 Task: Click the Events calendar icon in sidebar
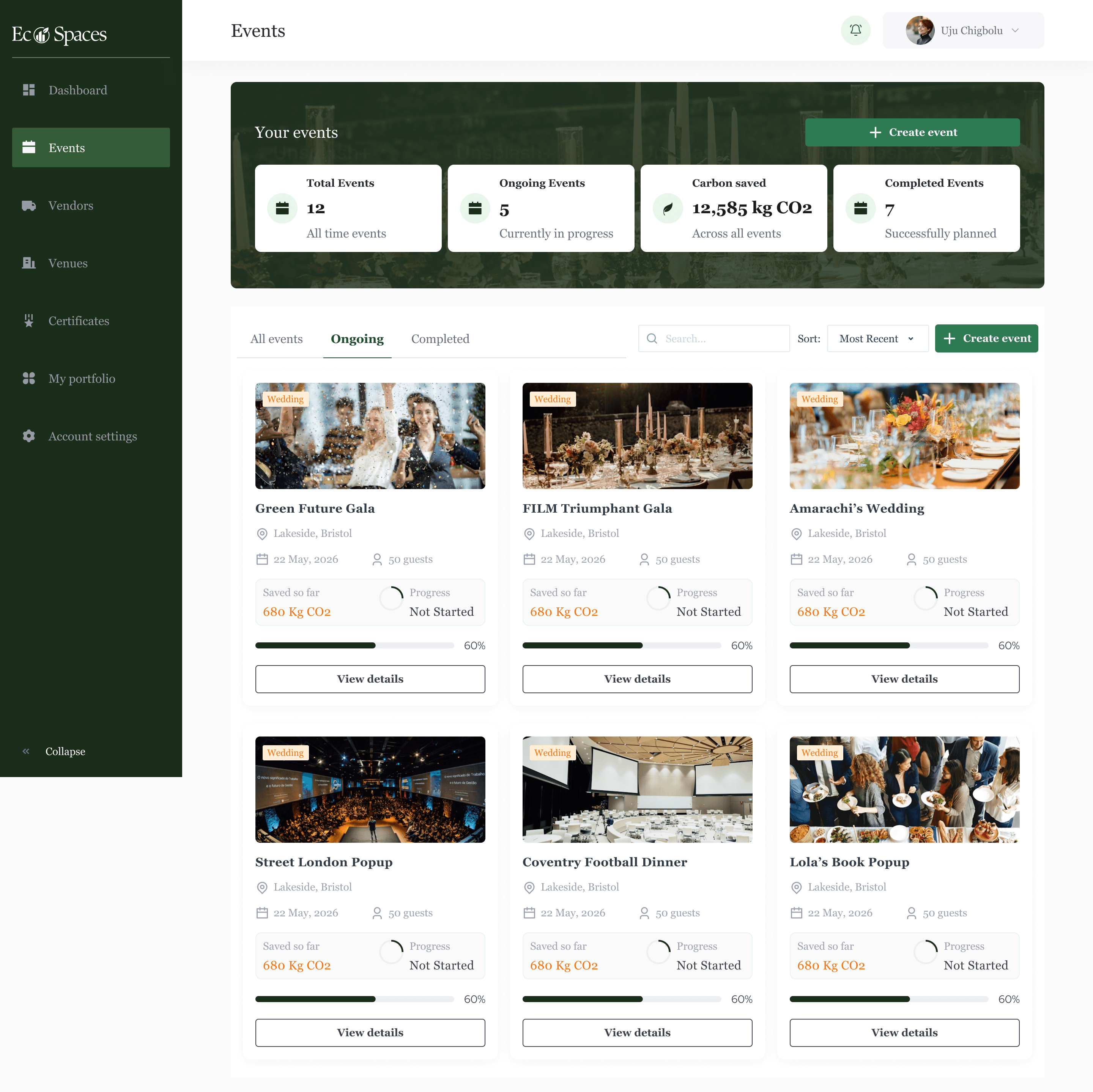[x=29, y=148]
